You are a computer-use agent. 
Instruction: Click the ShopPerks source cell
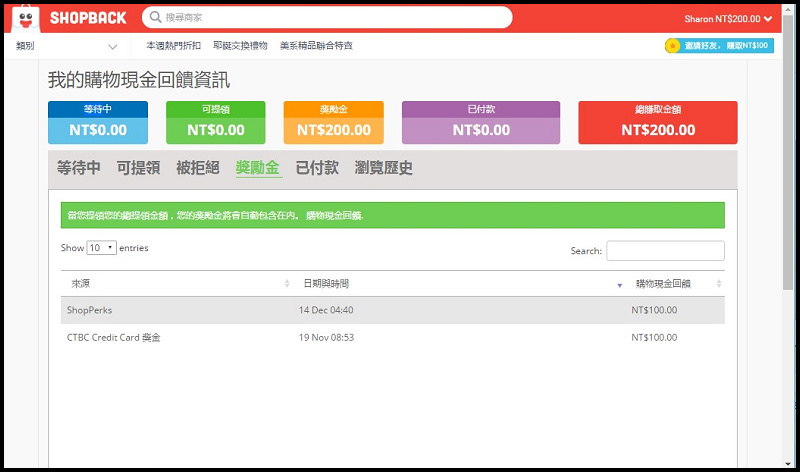click(89, 310)
